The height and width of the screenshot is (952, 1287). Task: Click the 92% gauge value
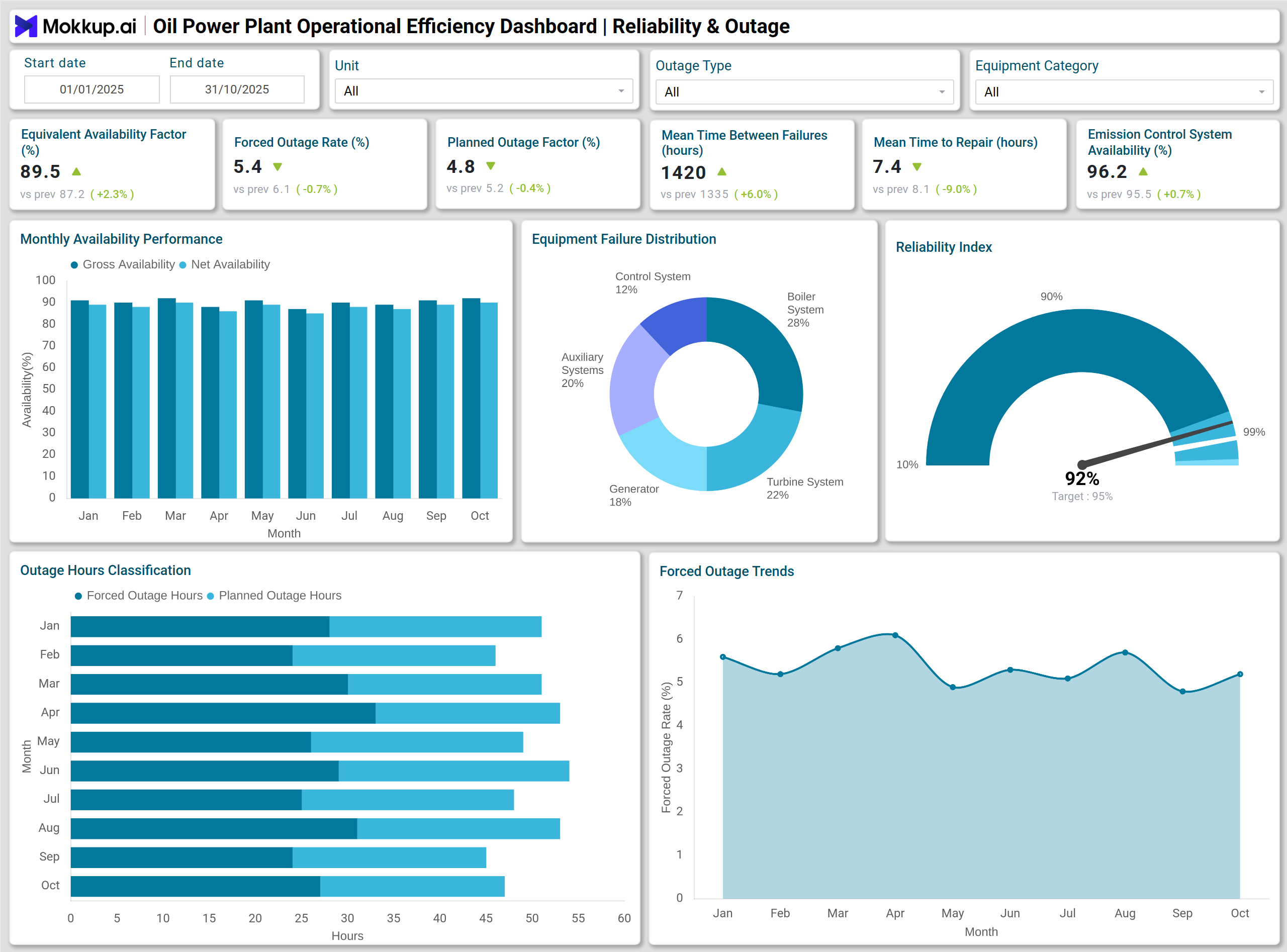[x=1082, y=479]
